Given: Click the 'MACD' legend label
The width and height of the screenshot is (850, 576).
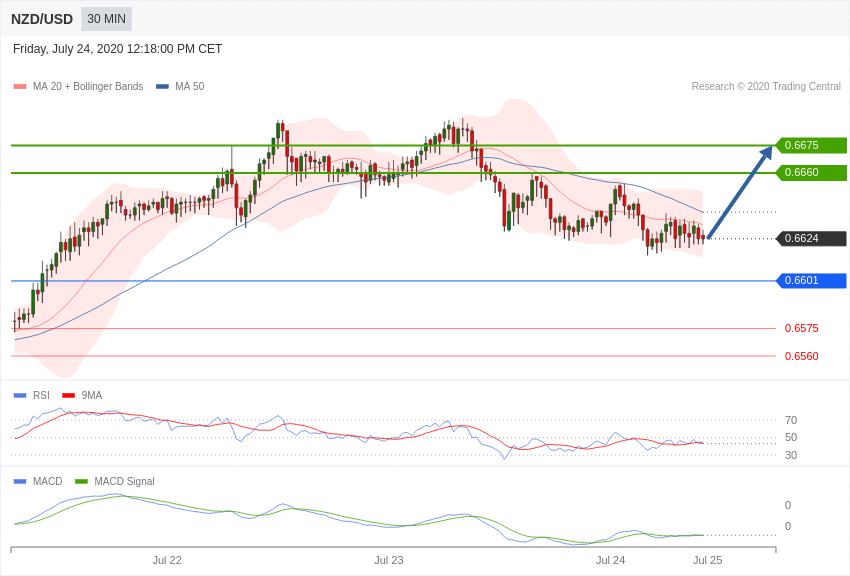Looking at the screenshot, I should pos(48,481).
